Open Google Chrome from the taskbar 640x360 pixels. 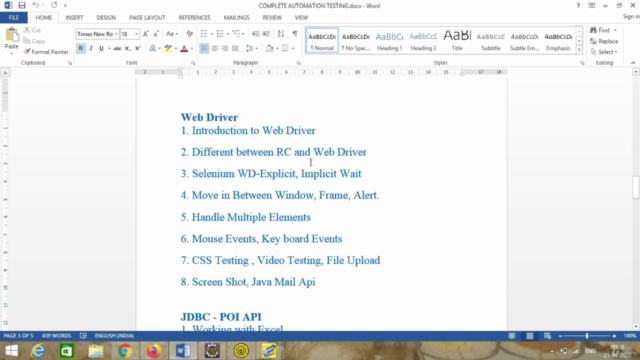125,351
